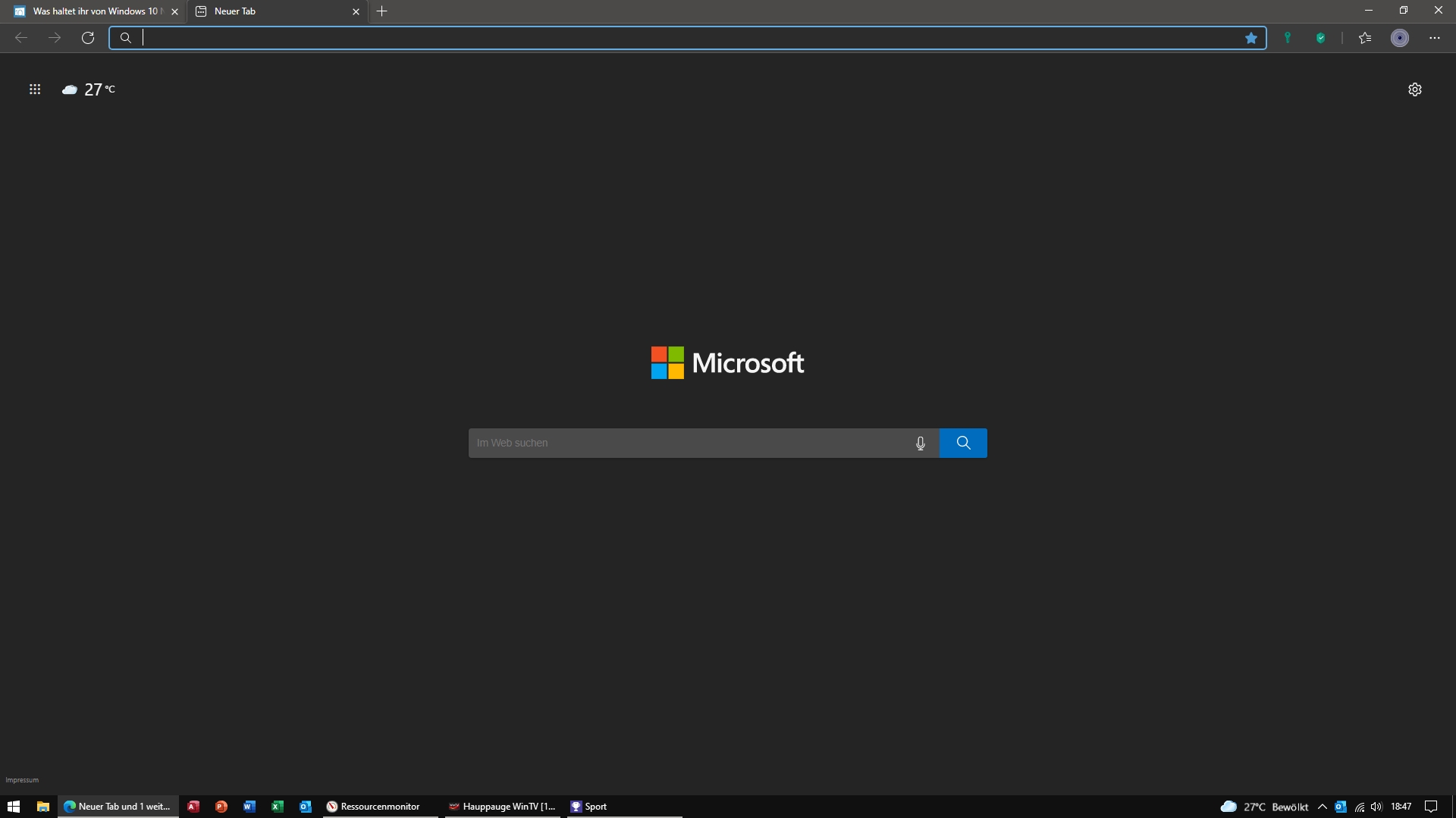Open File Explorer from taskbar
The height and width of the screenshot is (818, 1456).
click(x=43, y=807)
